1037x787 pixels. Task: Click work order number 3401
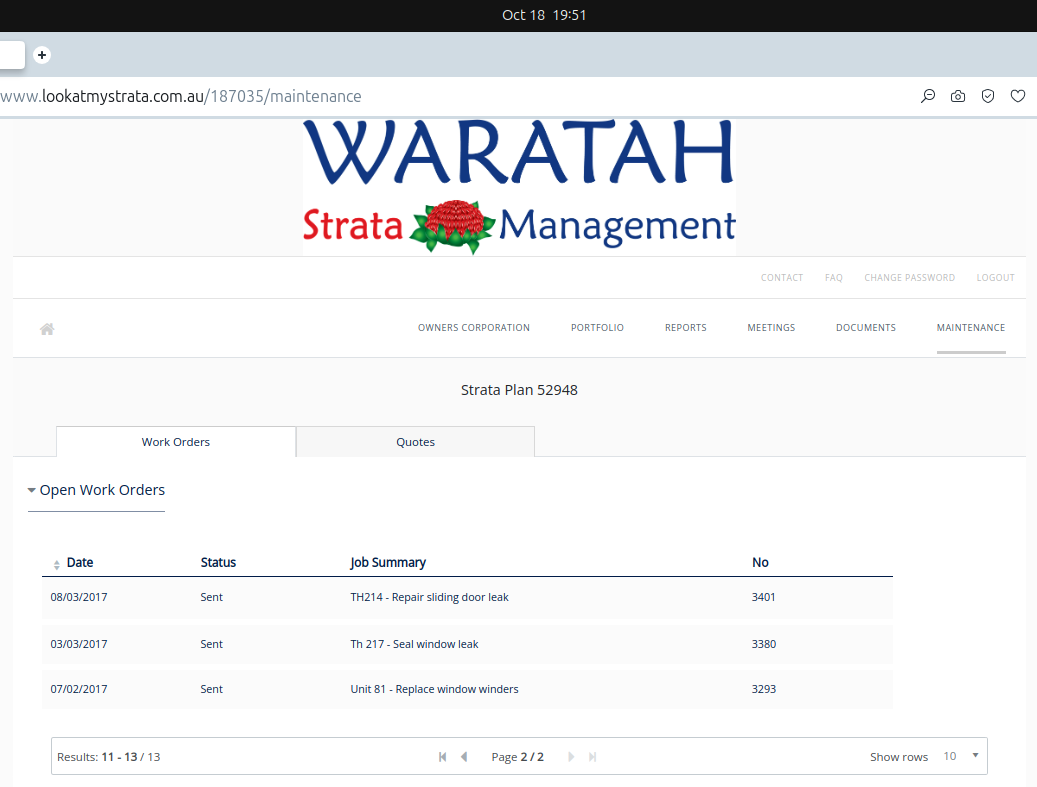click(763, 597)
